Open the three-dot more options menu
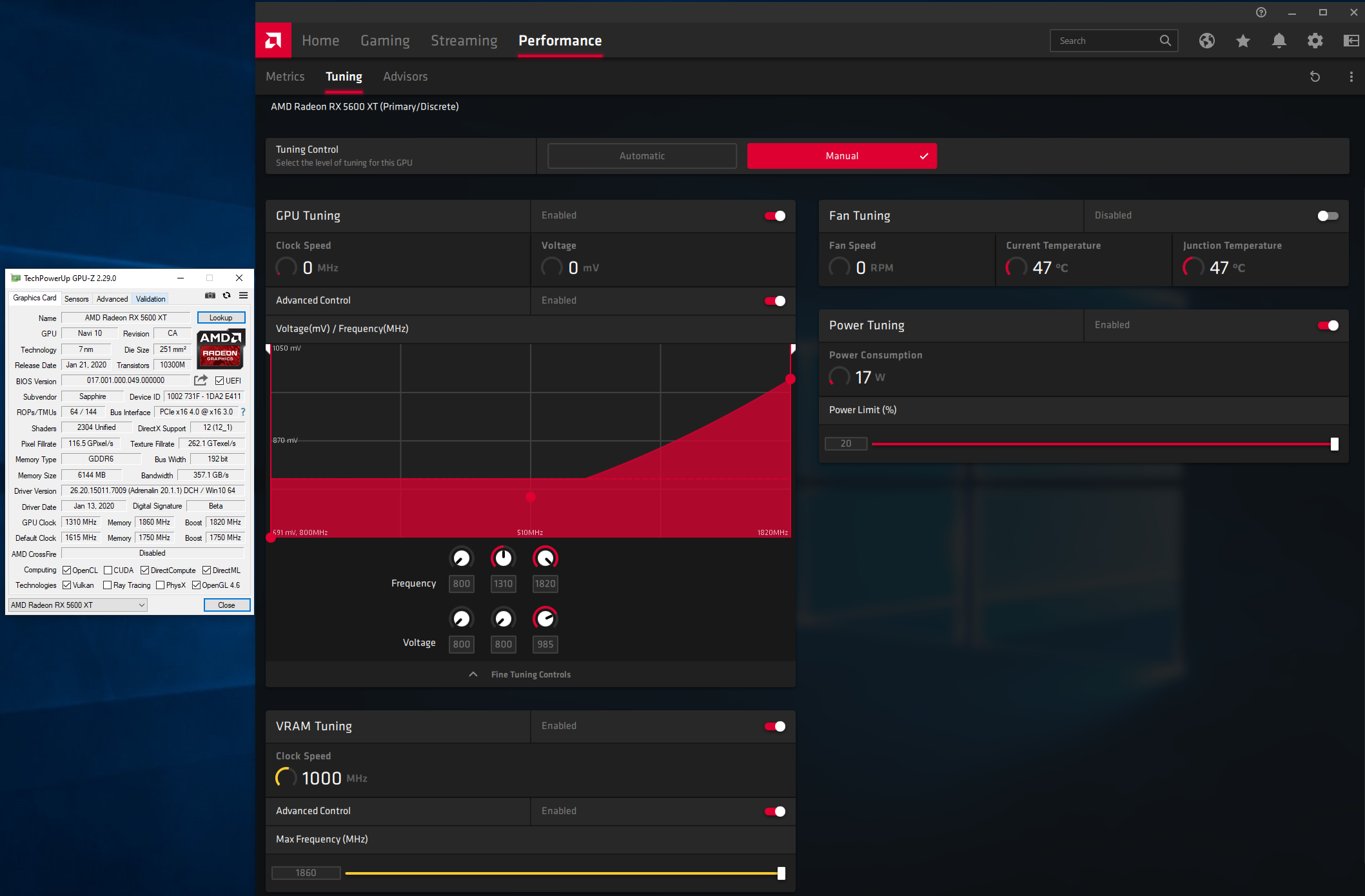The height and width of the screenshot is (896, 1365). (1351, 77)
